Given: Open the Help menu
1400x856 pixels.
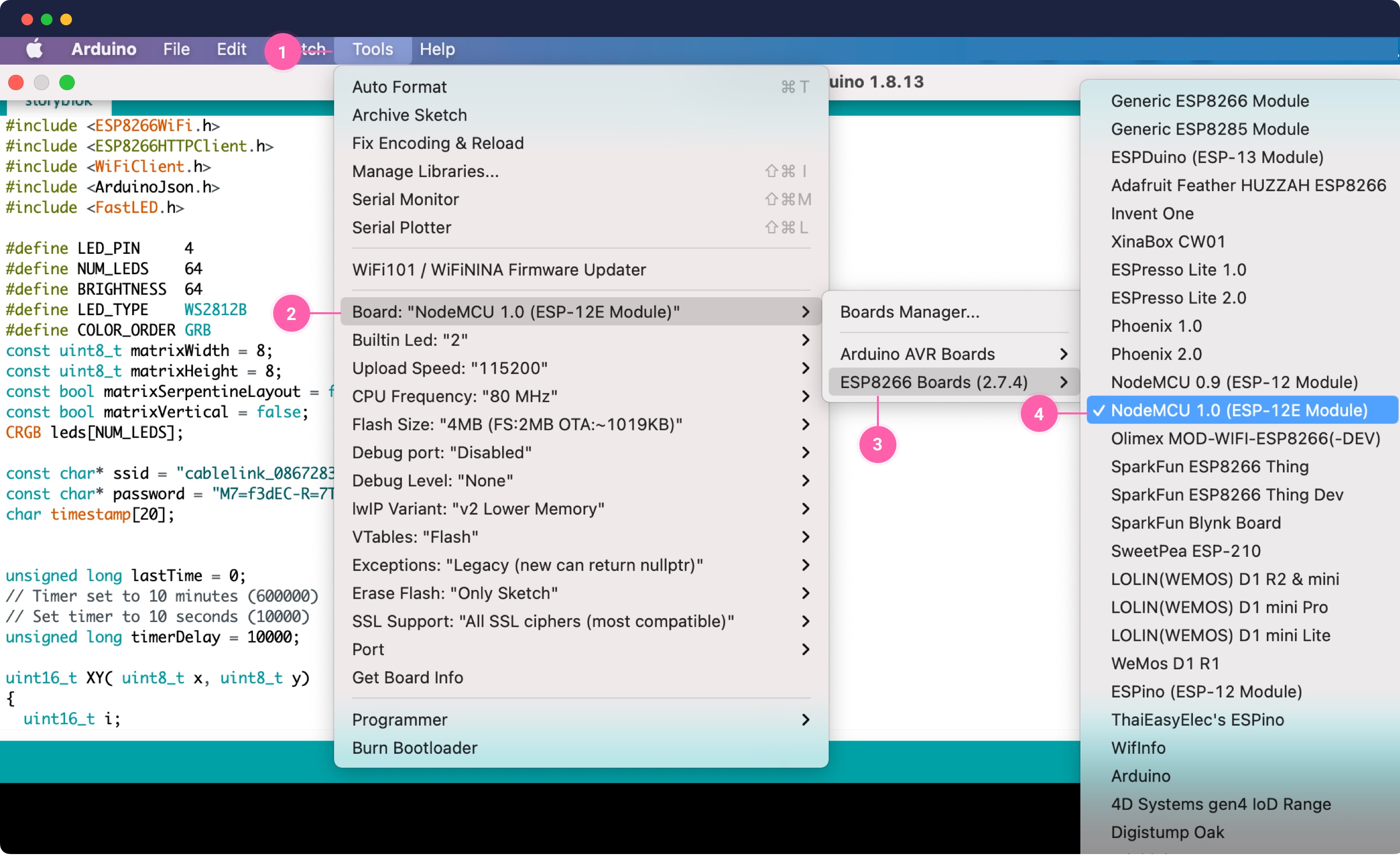Looking at the screenshot, I should [x=437, y=50].
